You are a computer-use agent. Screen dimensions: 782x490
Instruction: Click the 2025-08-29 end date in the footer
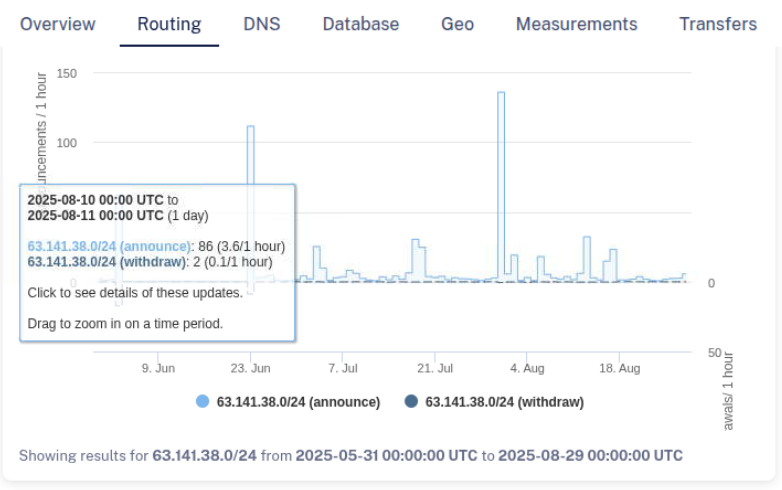click(590, 456)
